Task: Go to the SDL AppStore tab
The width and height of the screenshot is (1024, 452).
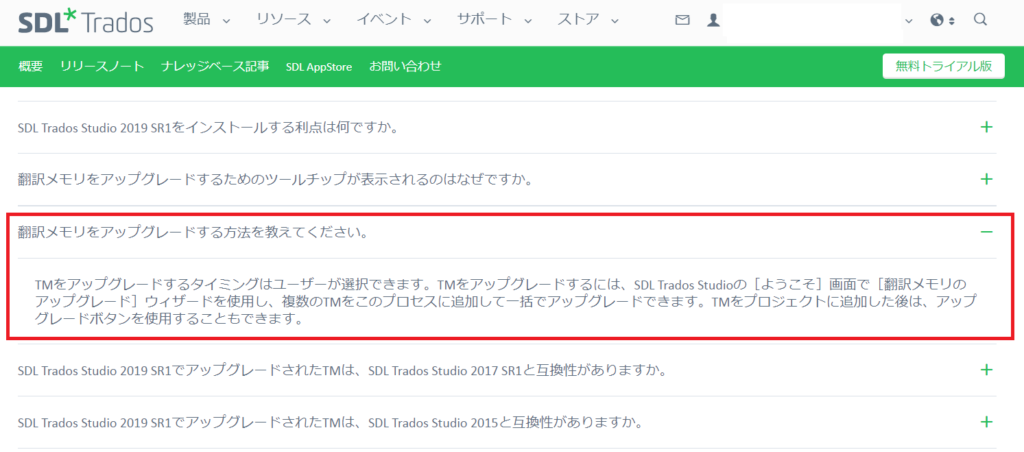Action: pos(319,67)
